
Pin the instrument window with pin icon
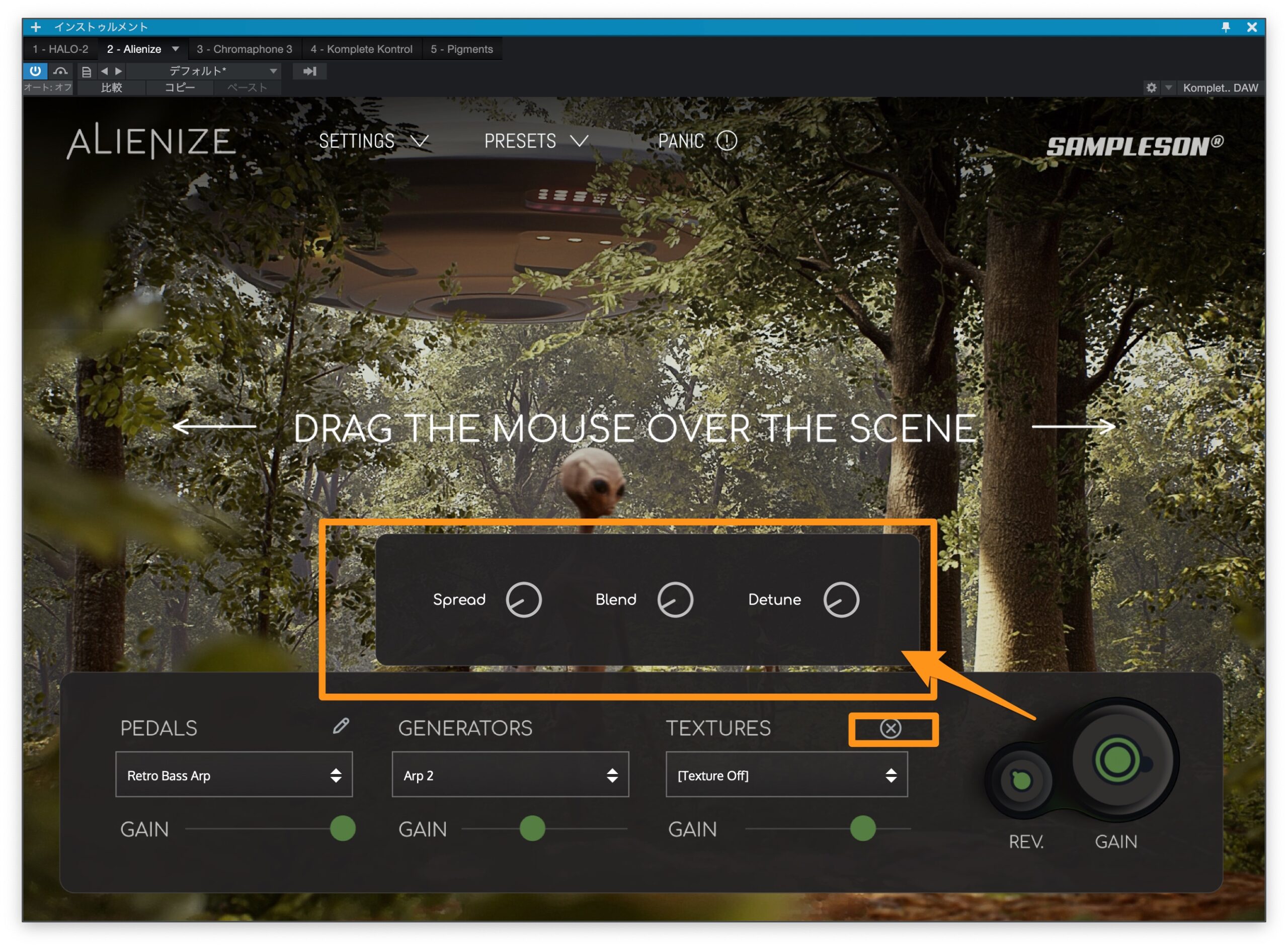point(1226,27)
